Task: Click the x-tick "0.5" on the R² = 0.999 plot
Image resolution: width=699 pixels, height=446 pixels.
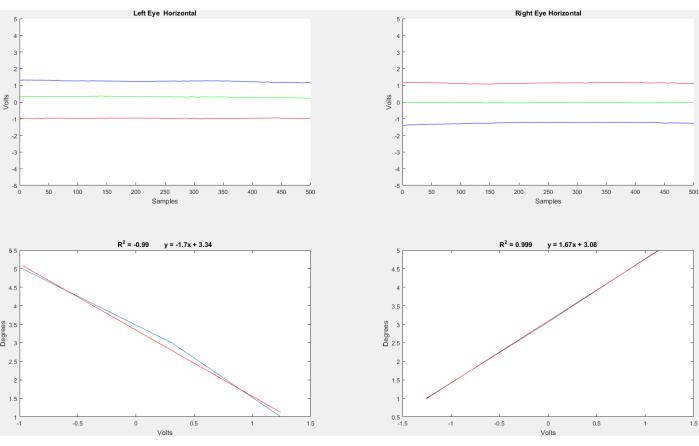Action: tap(596, 424)
